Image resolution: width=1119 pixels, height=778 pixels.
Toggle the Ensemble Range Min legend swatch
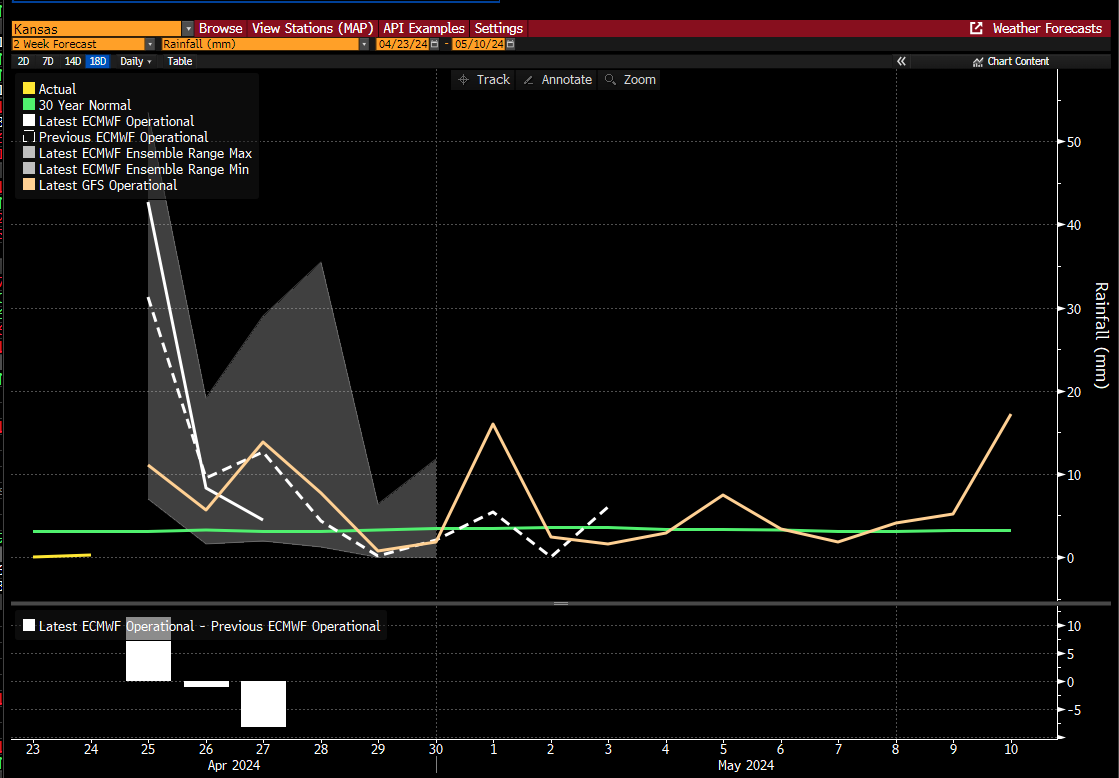point(29,169)
